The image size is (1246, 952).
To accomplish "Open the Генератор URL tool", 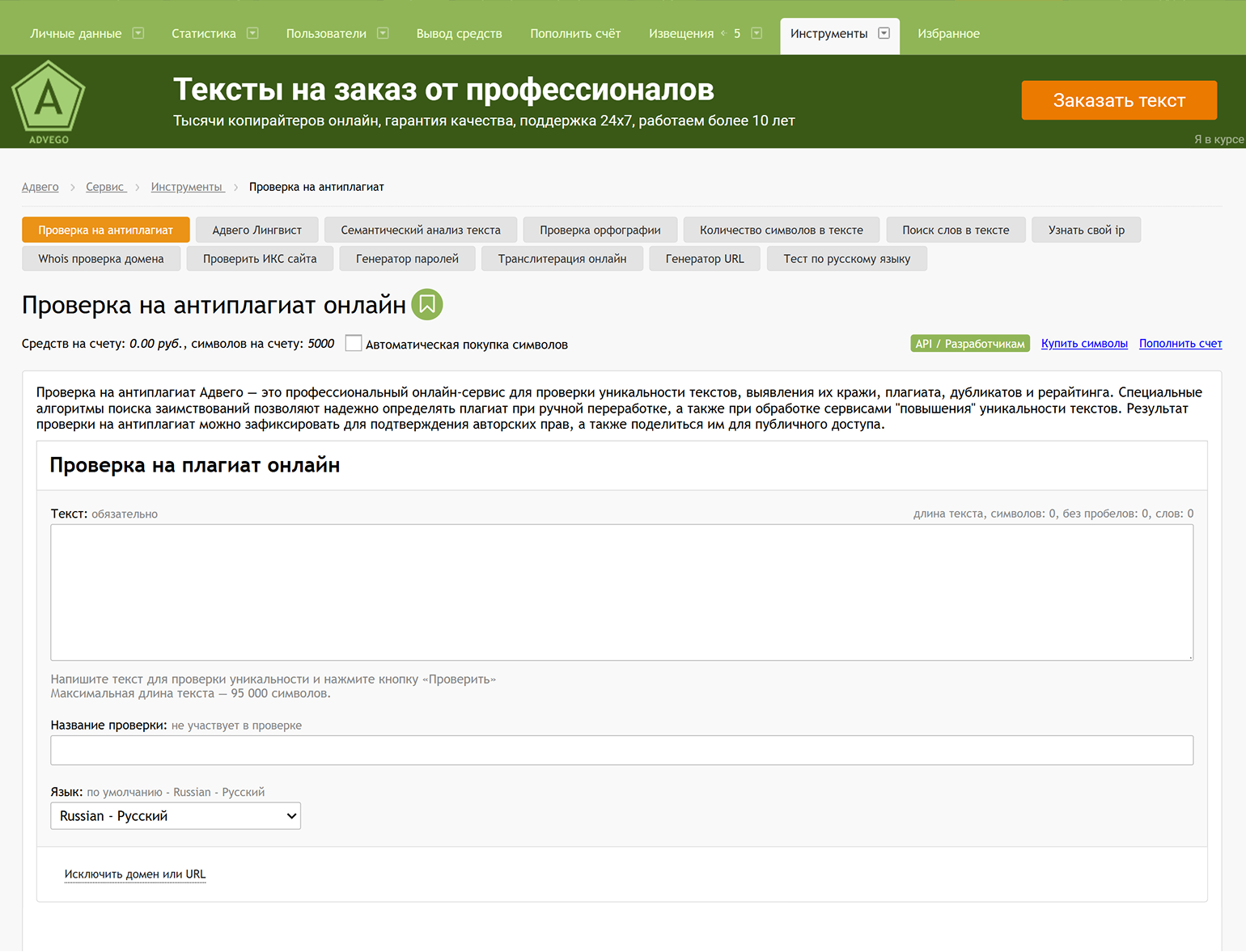I will [705, 259].
